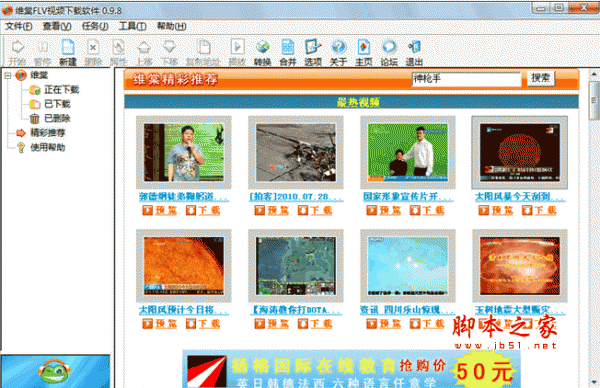
Task: Click the 复制地址 (copy address) icon
Action: tap(203, 52)
